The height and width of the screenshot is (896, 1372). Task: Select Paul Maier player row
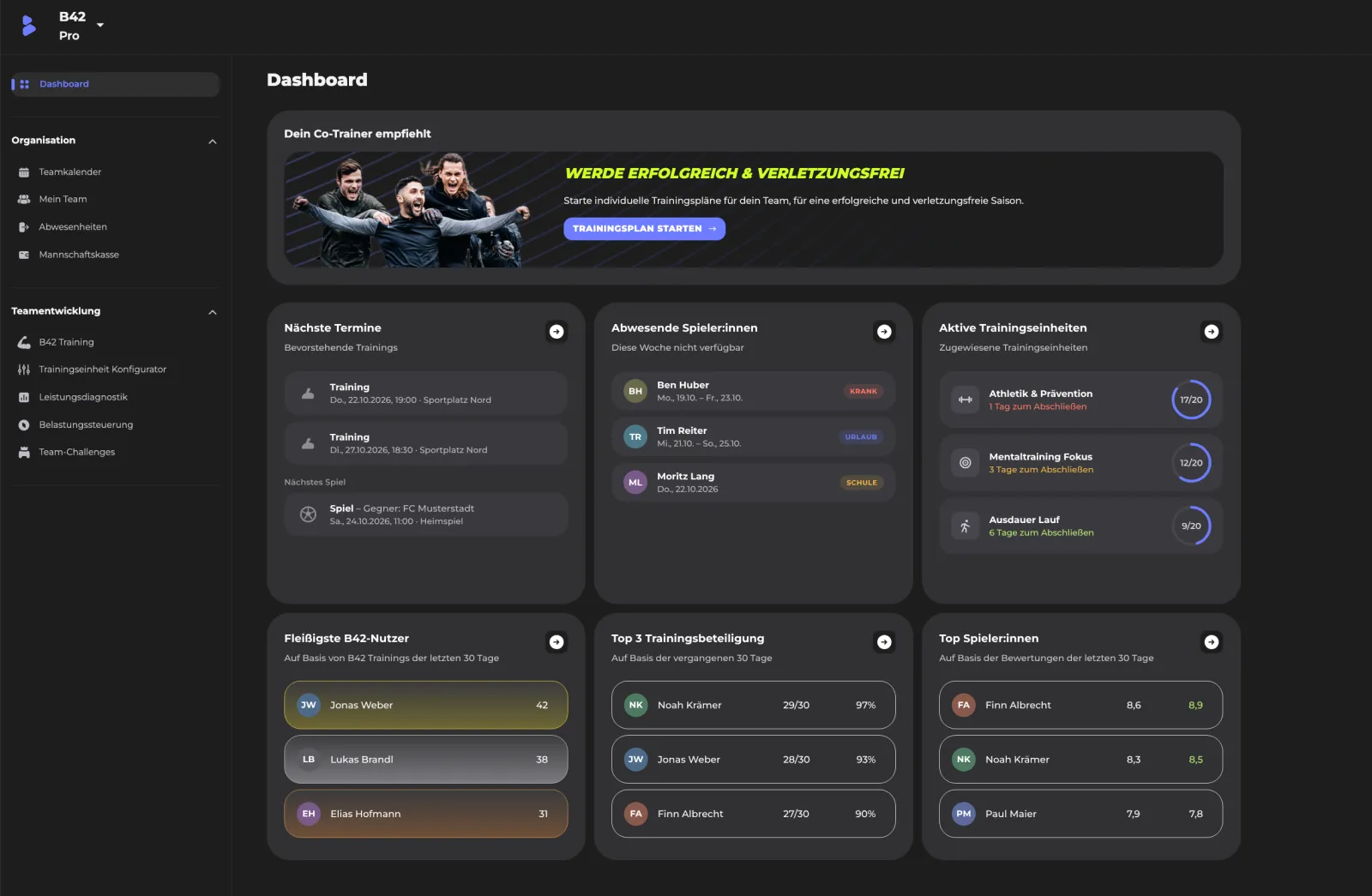[x=1081, y=814]
